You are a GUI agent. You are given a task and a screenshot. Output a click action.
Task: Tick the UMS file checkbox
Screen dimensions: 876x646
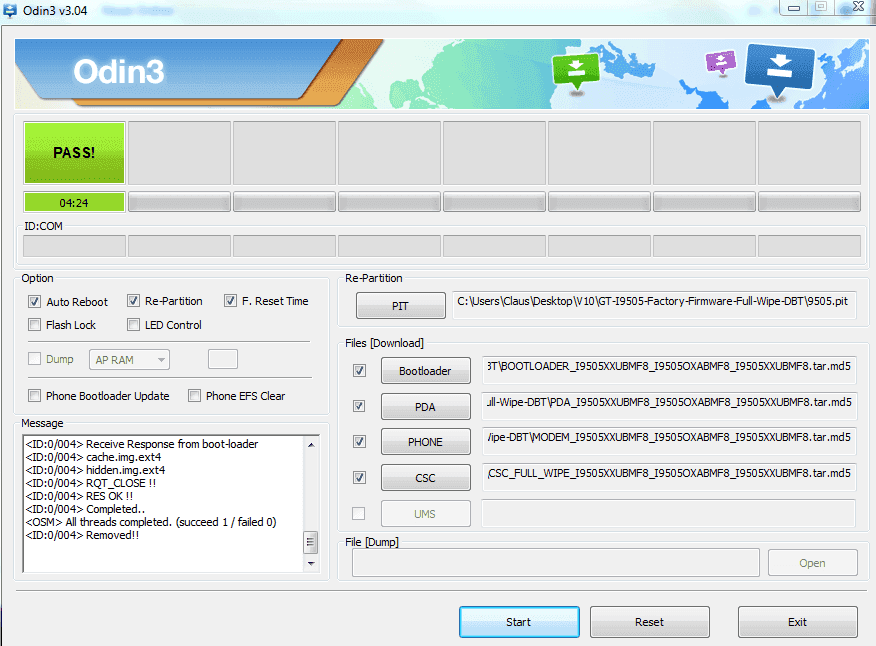coord(359,514)
